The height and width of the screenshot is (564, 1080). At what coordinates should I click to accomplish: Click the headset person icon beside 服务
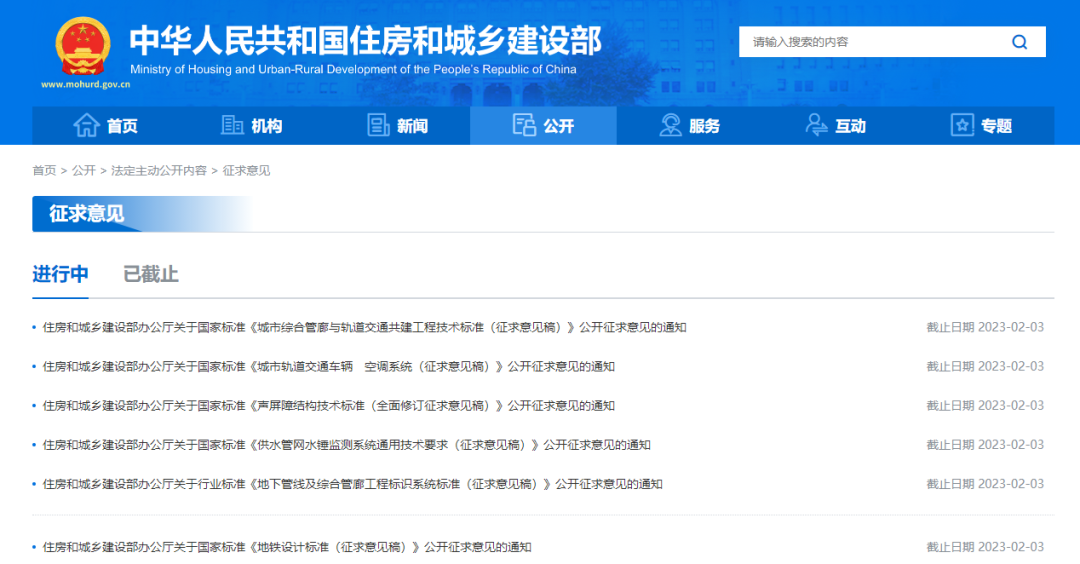pyautogui.click(x=670, y=125)
